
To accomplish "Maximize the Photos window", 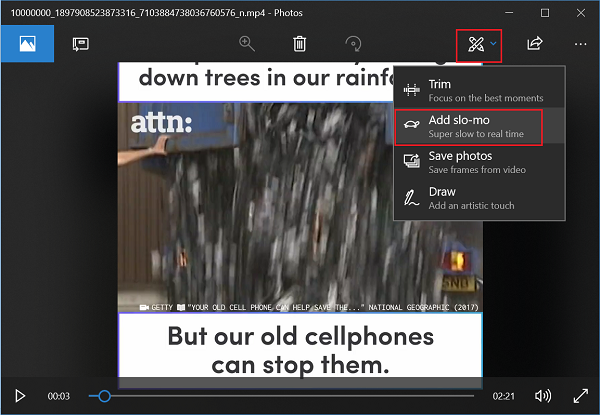I will pyautogui.click(x=545, y=13).
